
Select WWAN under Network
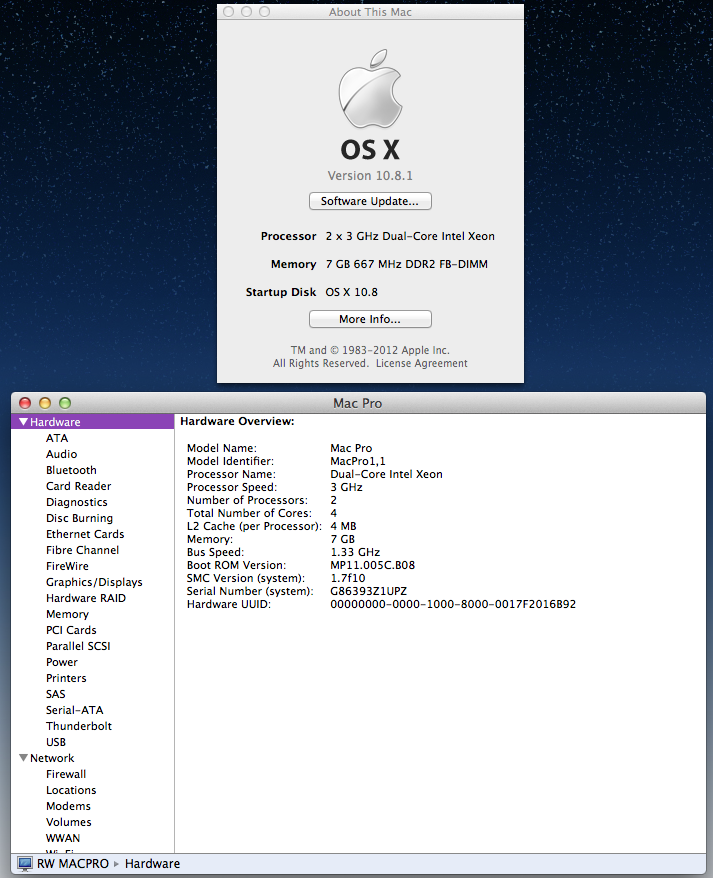63,838
